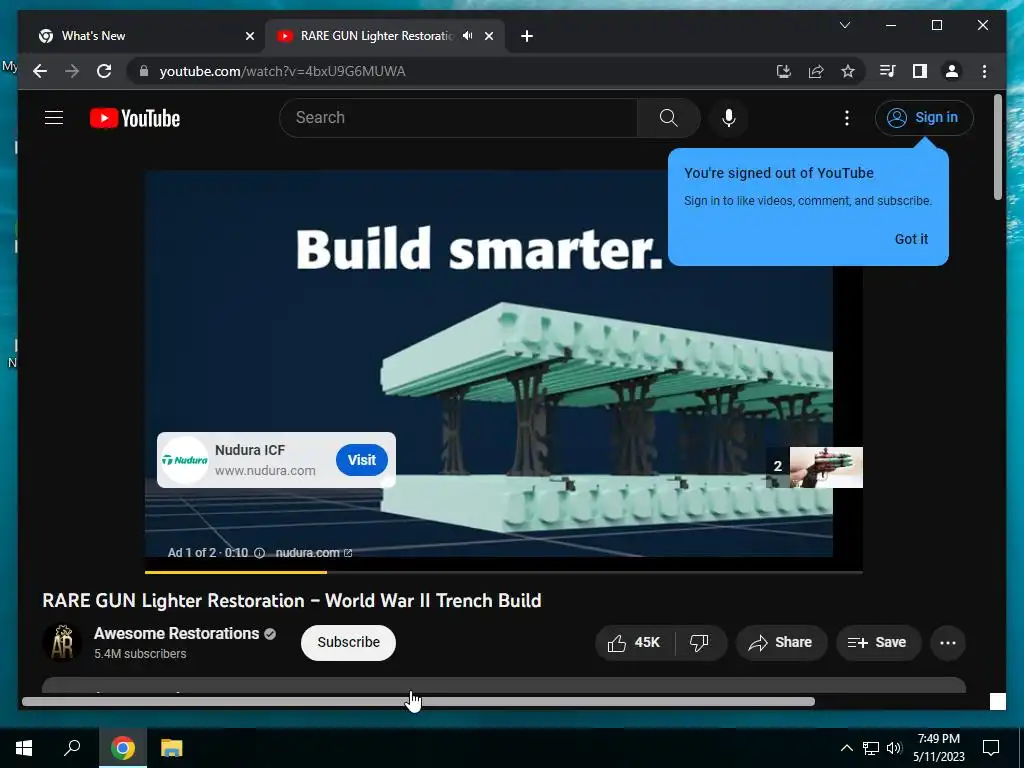This screenshot has height=768, width=1024.
Task: Subscribe to Awesome Restorations
Action: (348, 643)
